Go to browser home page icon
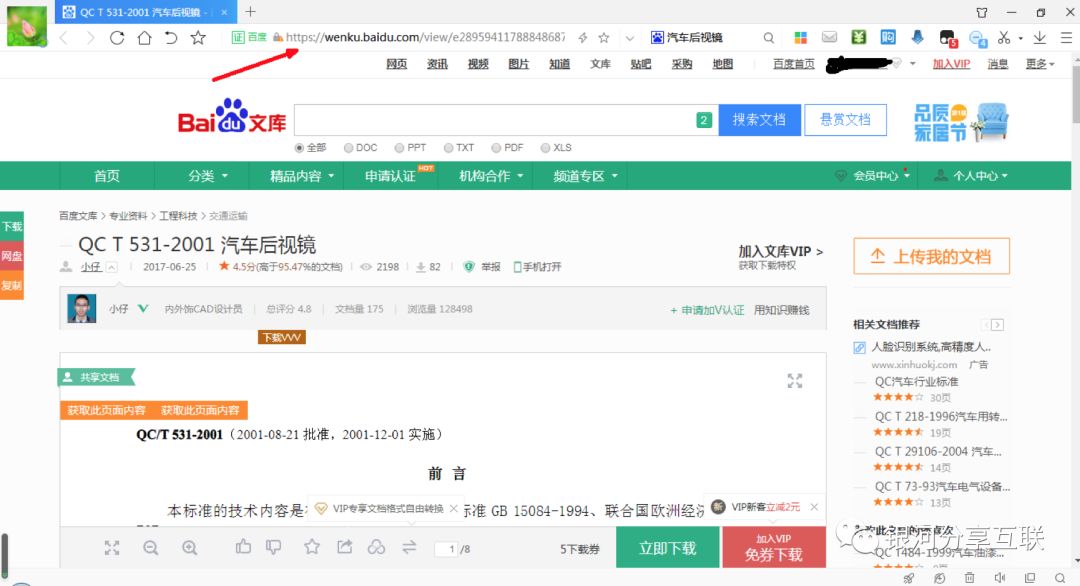Image resolution: width=1080 pixels, height=586 pixels. 144,38
